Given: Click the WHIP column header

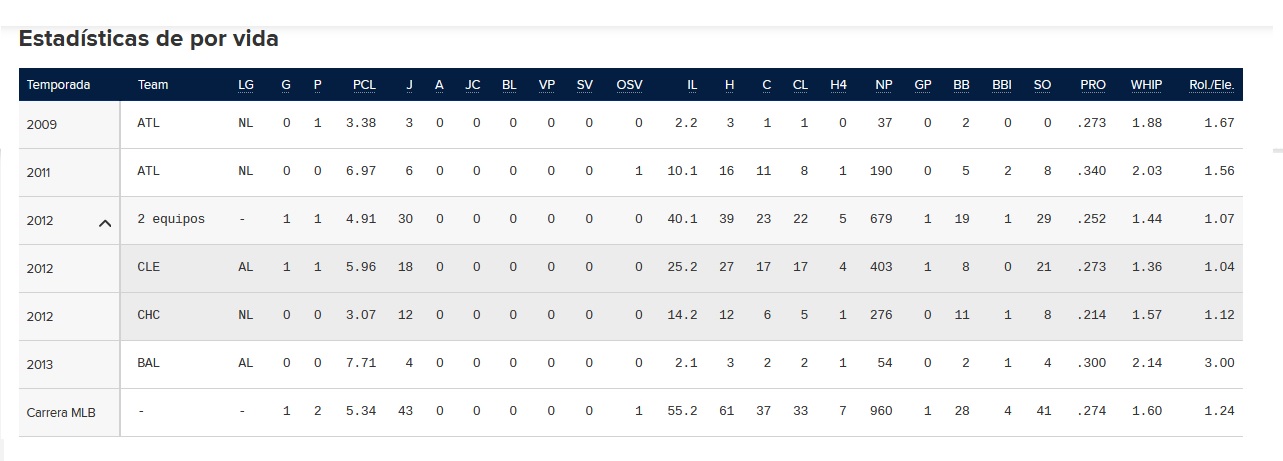Looking at the screenshot, I should [x=1146, y=85].
